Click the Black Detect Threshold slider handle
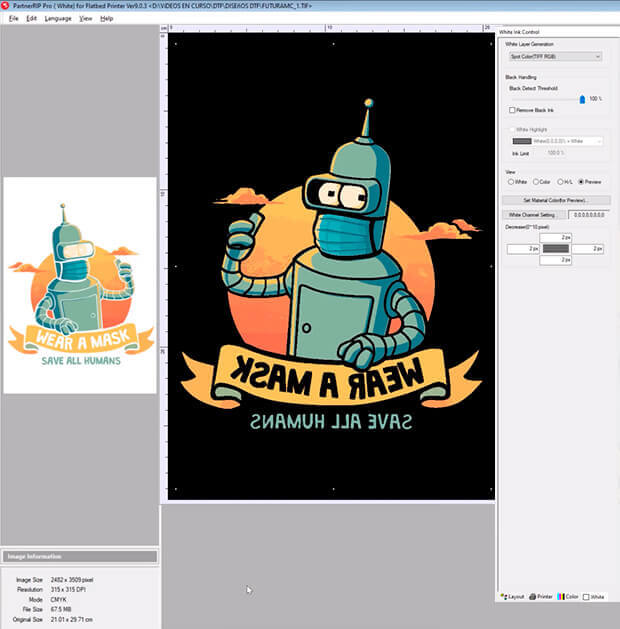Image resolution: width=620 pixels, height=629 pixels. click(582, 99)
